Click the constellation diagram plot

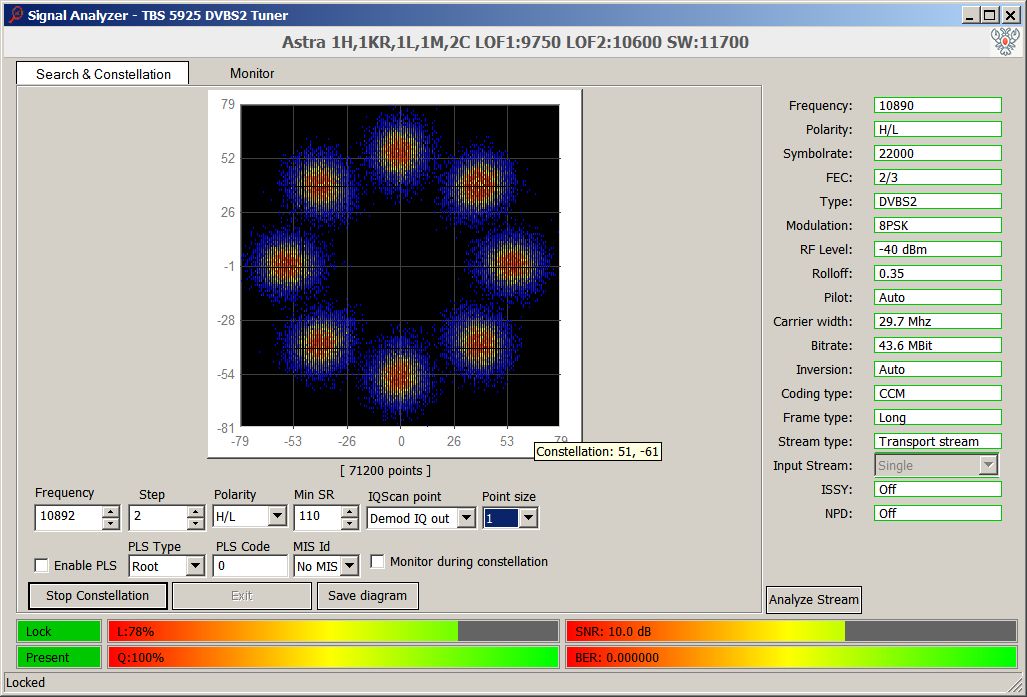pos(400,265)
